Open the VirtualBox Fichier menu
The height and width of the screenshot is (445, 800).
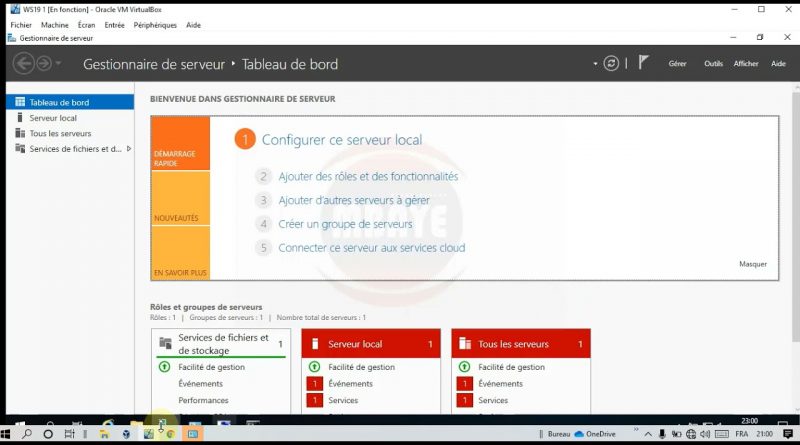pyautogui.click(x=21, y=25)
